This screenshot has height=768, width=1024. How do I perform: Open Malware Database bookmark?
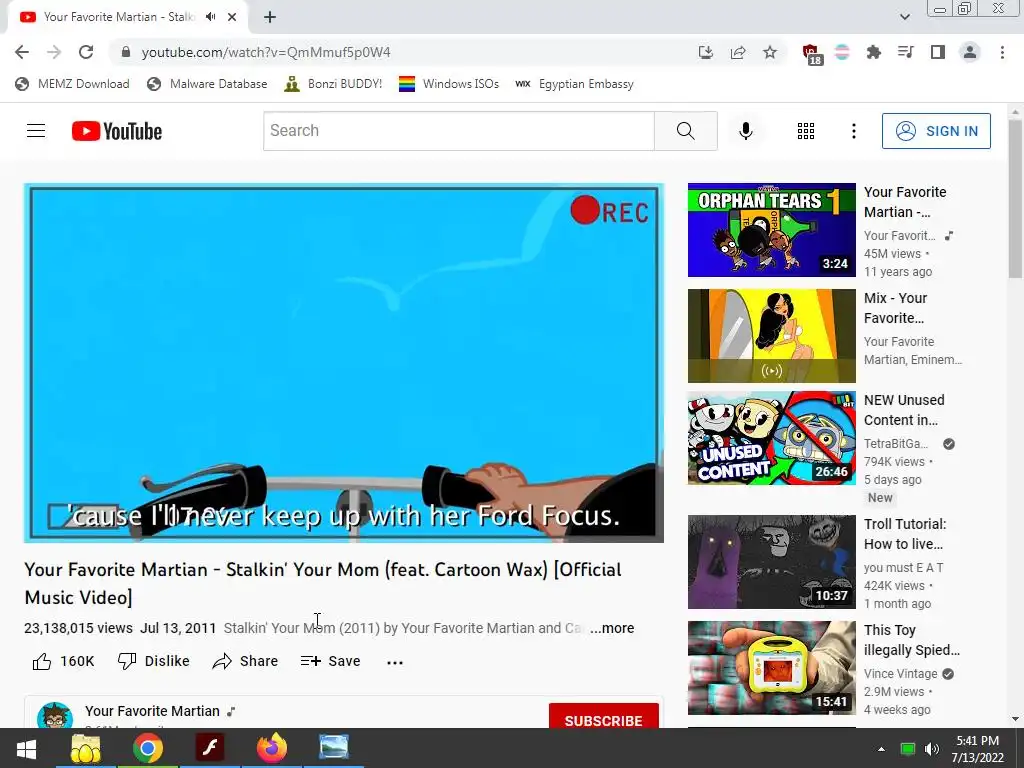pos(208,84)
